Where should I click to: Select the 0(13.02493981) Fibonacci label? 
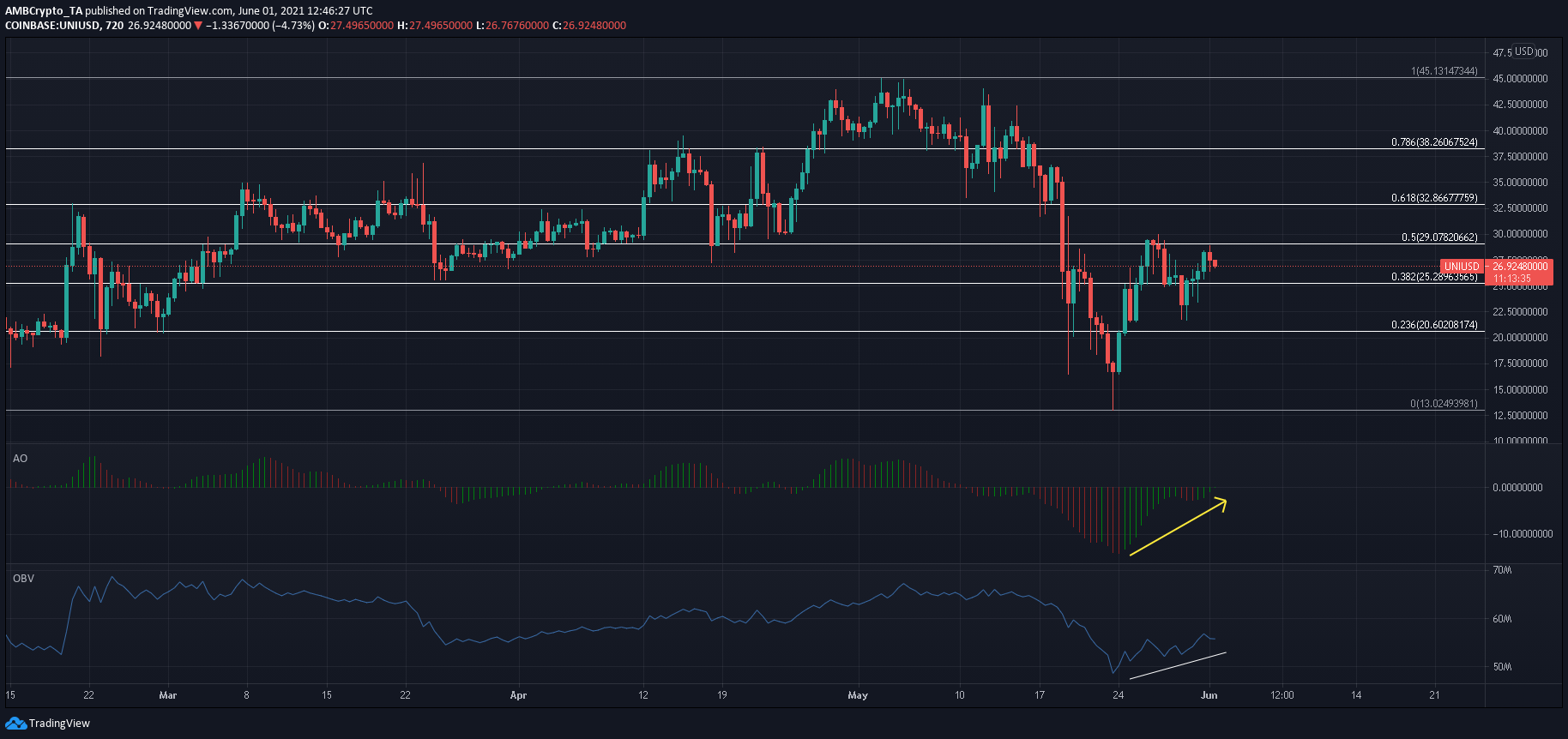[1444, 404]
